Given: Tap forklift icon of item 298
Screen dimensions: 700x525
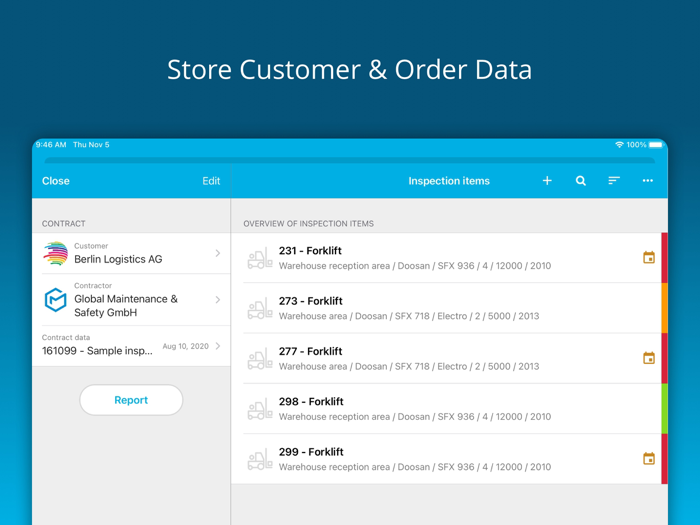Looking at the screenshot, I should click(x=260, y=409).
